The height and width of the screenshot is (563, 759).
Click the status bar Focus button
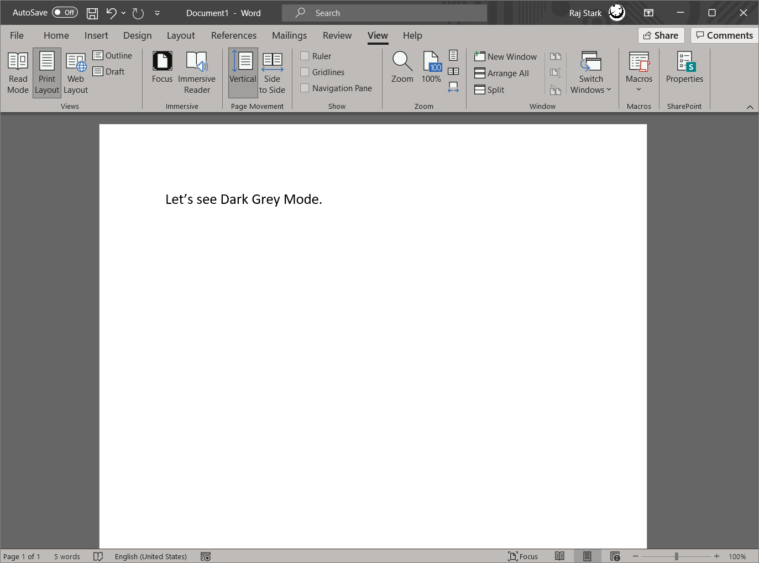pos(523,557)
